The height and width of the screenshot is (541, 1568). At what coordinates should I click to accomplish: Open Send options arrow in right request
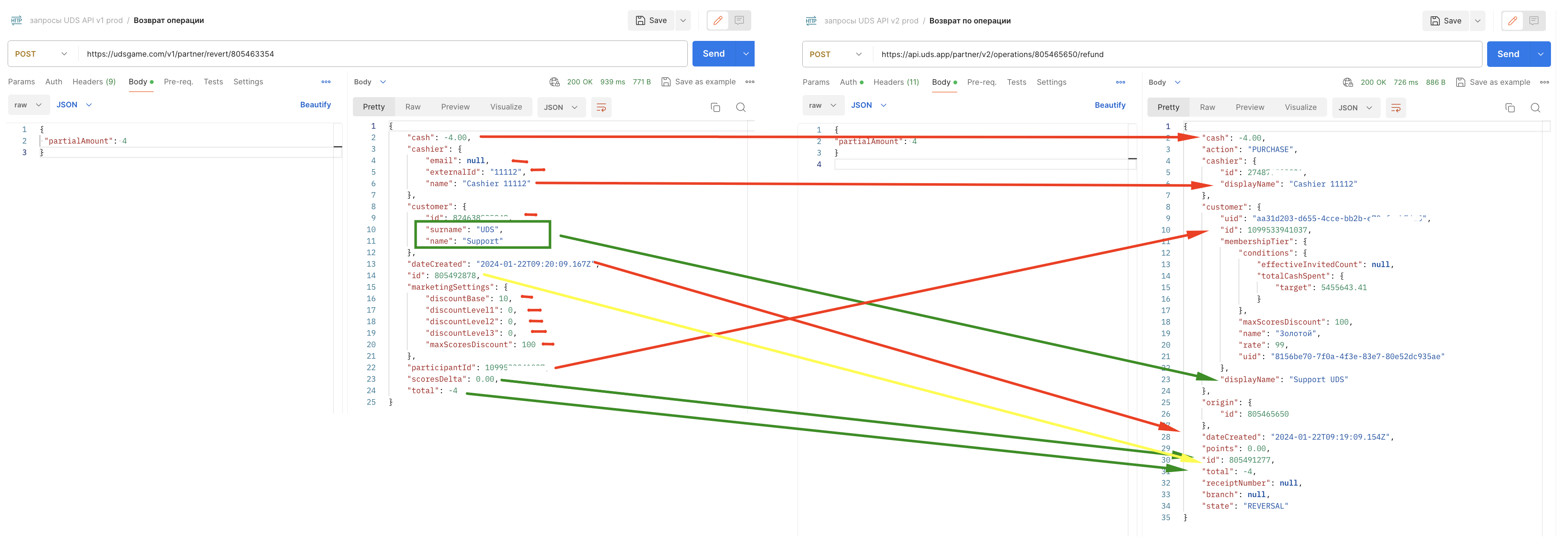click(1541, 54)
